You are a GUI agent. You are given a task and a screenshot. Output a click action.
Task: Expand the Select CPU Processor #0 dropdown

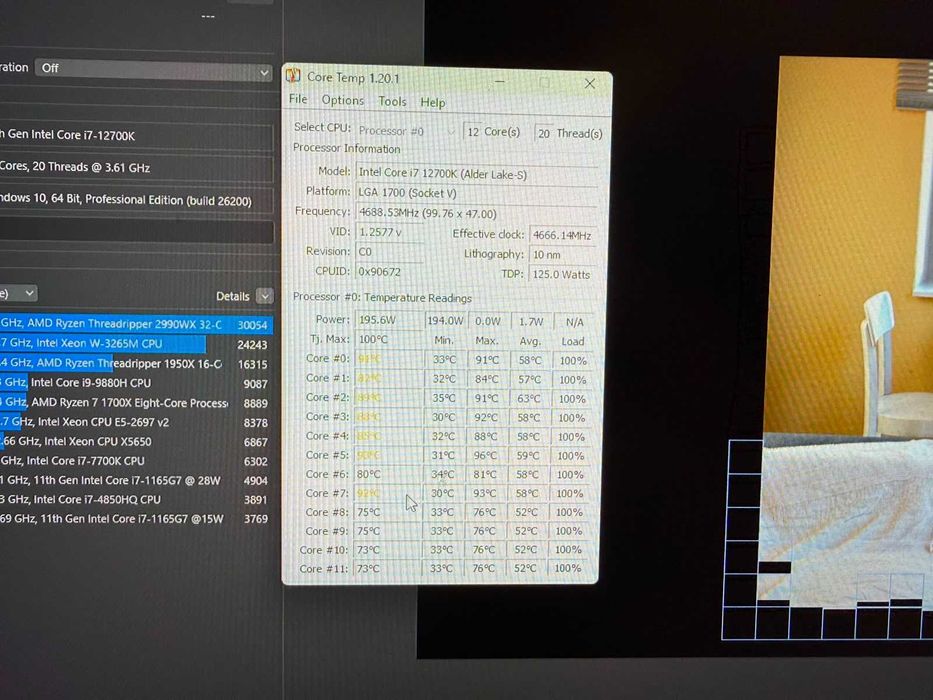(407, 131)
